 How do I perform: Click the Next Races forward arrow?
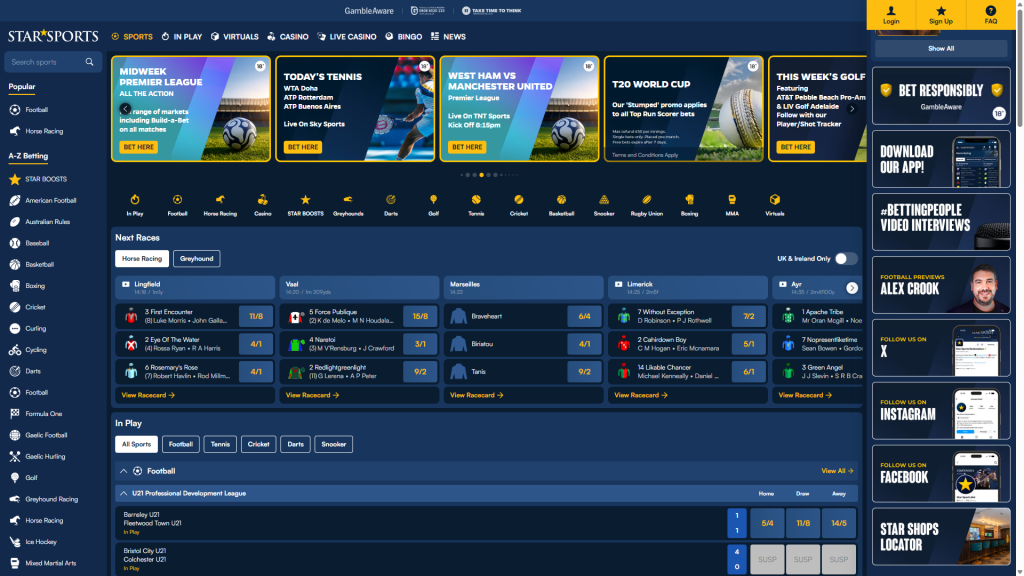852,287
